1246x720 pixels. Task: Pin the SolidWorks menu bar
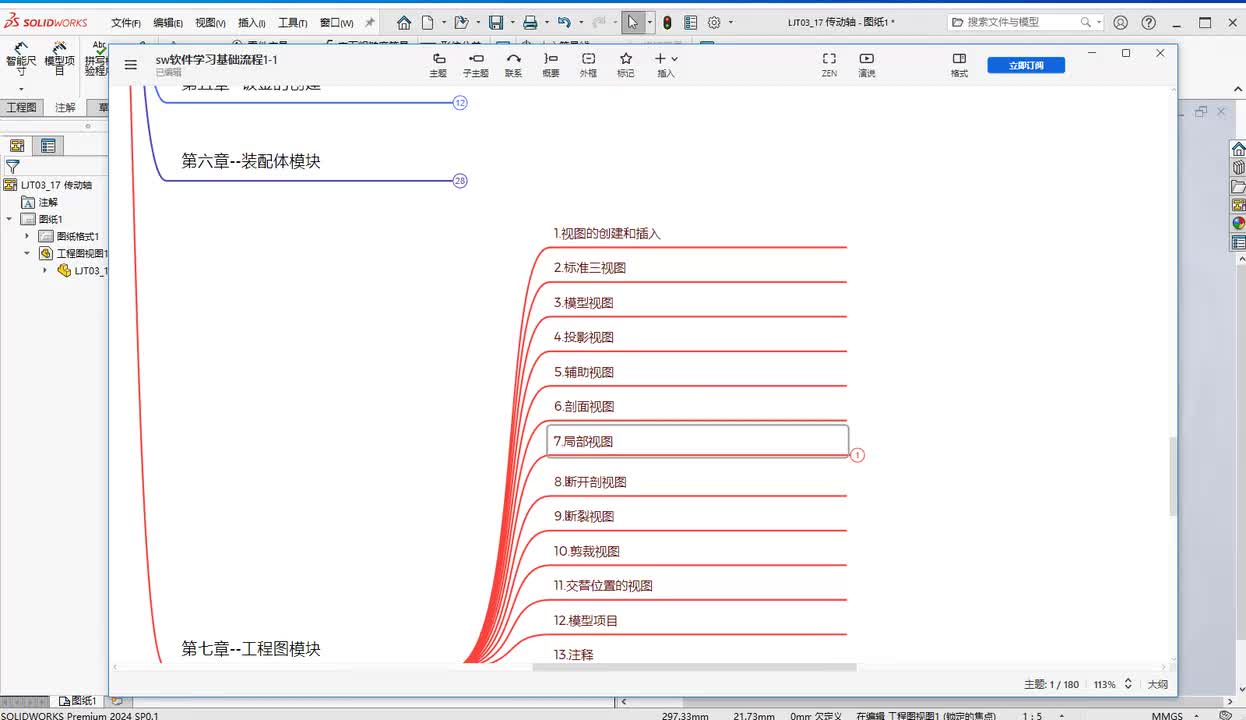pyautogui.click(x=369, y=22)
